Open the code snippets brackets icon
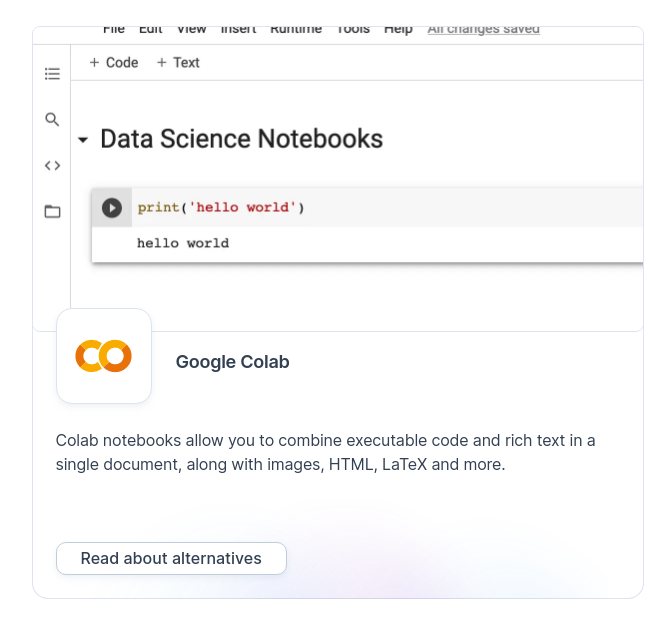This screenshot has height=622, width=662. pos(52,166)
